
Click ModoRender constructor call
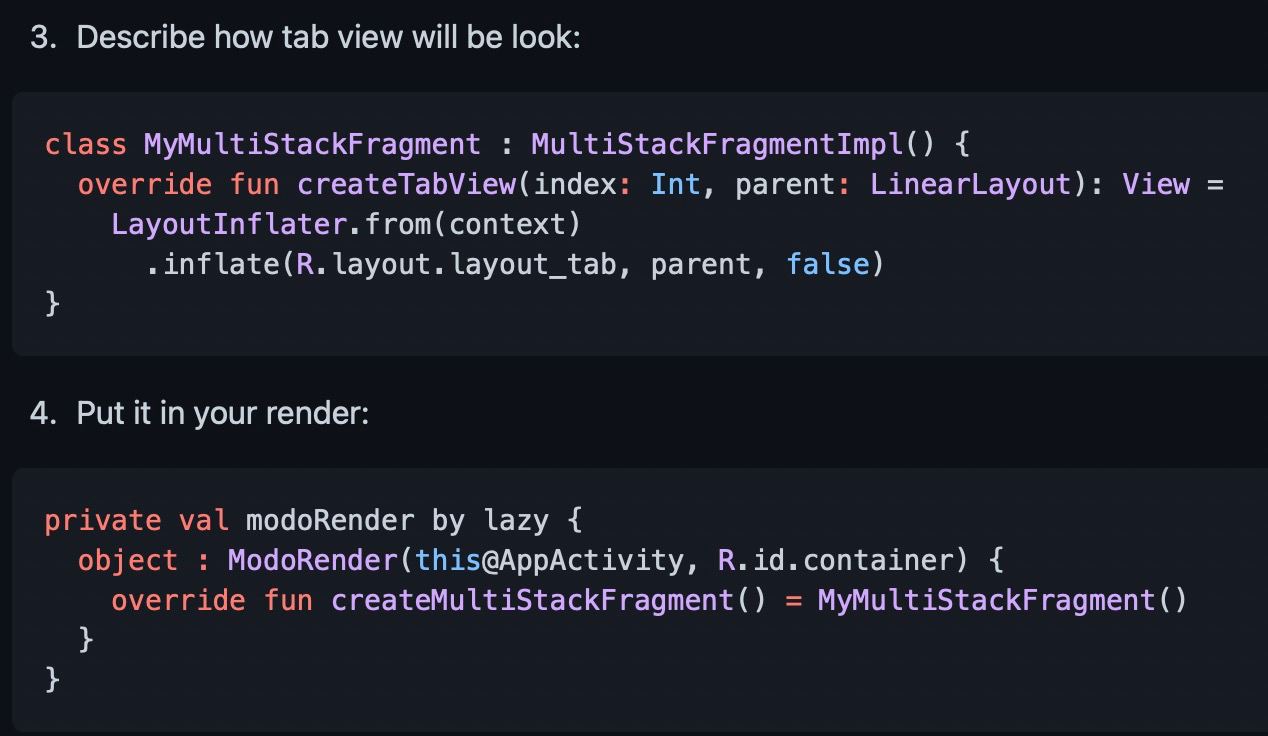(x=312, y=560)
